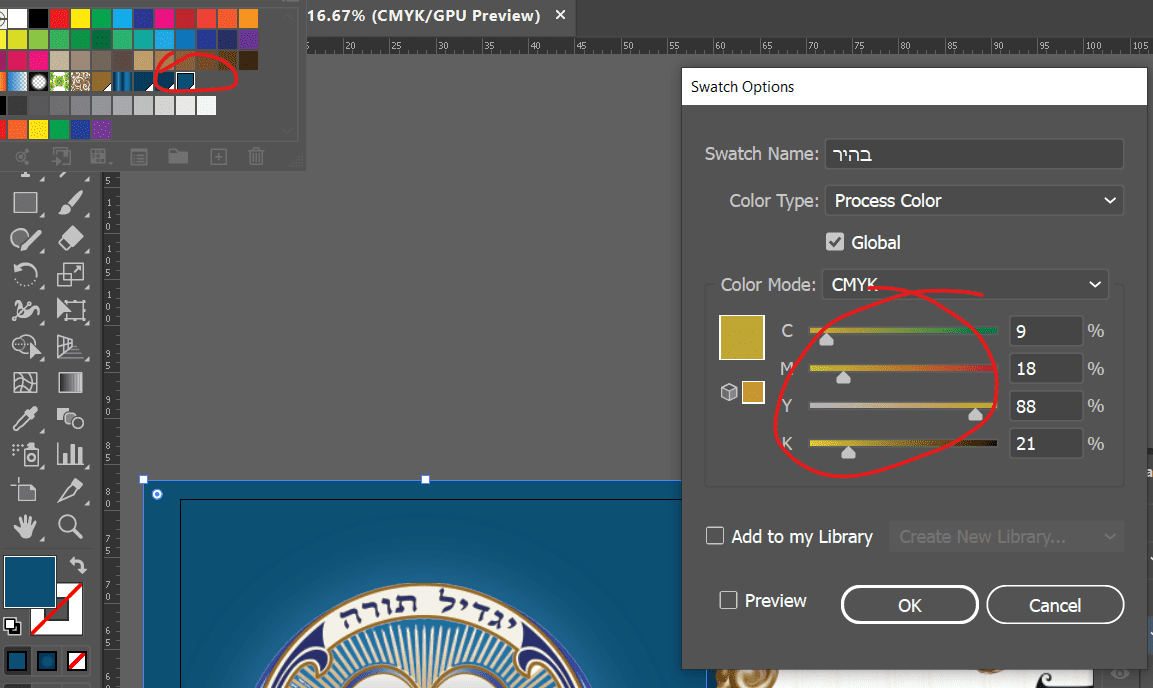Open Swatch Options from Swatches panel
This screenshot has height=688, width=1153.
(x=139, y=157)
